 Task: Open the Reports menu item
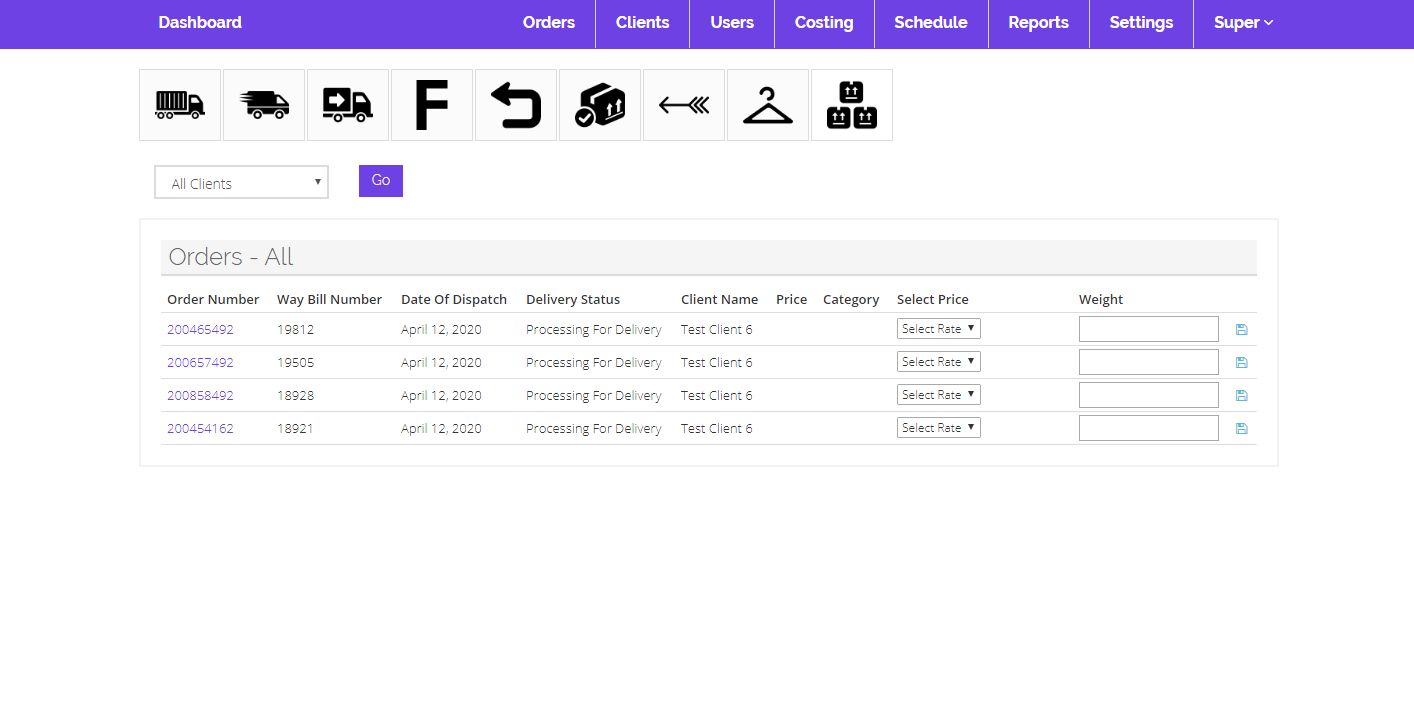[1038, 23]
